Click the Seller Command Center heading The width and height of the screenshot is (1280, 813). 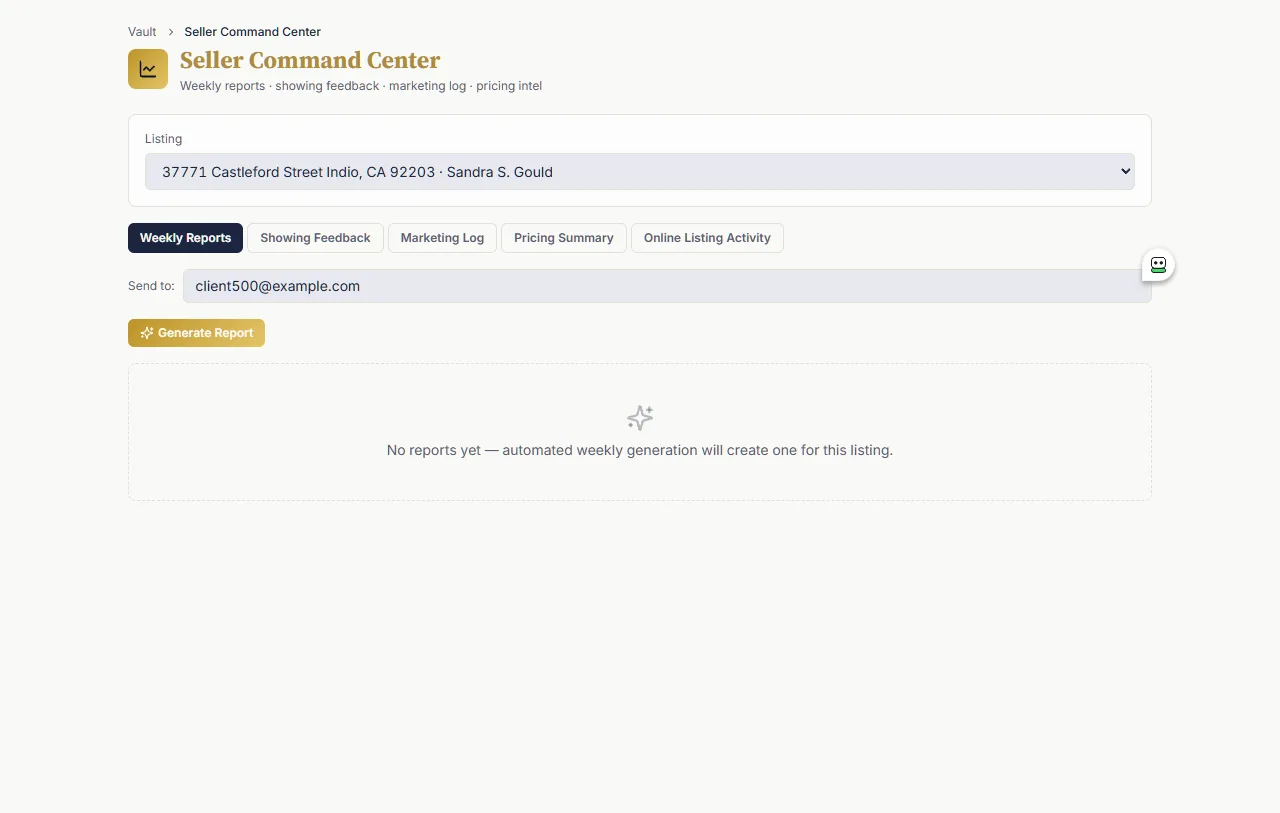coord(310,61)
